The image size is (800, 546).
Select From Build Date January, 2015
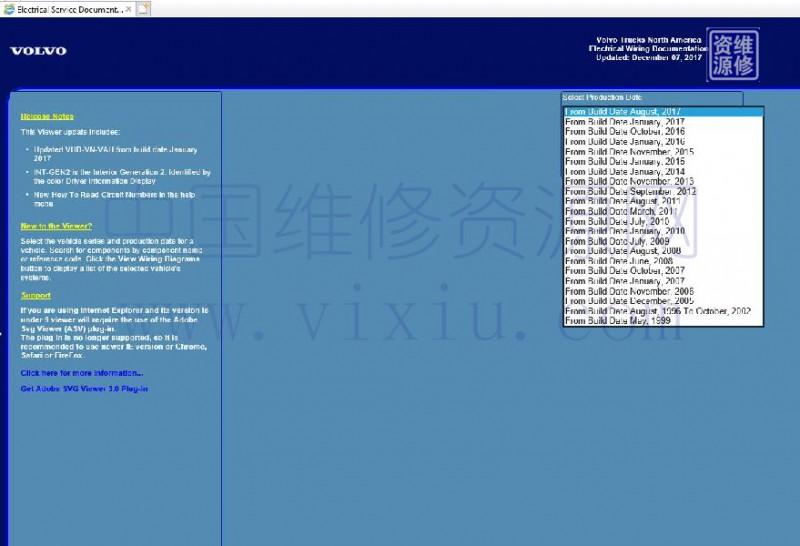[663, 162]
